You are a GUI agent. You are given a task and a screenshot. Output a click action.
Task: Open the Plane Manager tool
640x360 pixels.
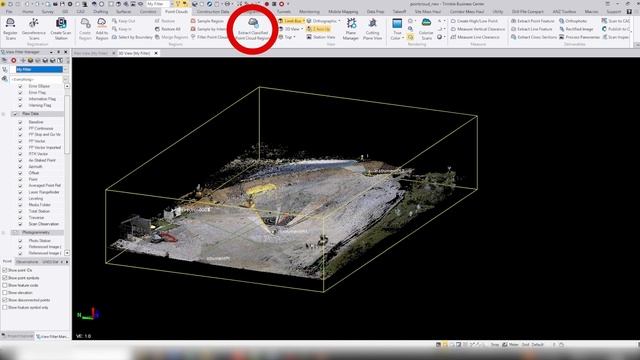pyautogui.click(x=351, y=29)
